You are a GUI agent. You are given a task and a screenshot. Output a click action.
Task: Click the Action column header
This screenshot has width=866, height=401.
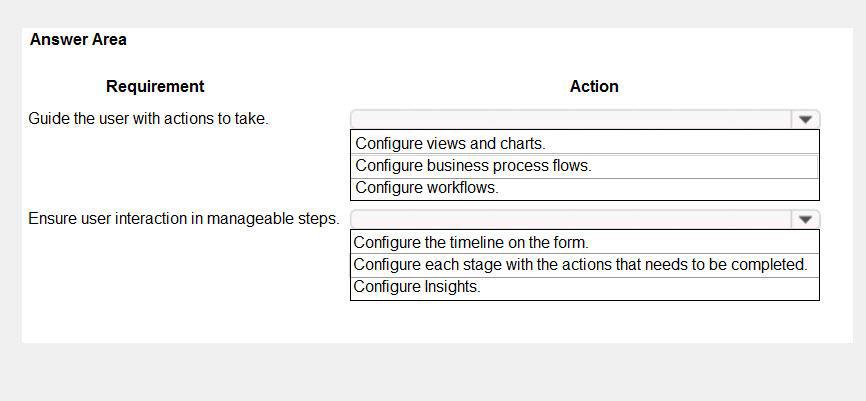point(594,87)
